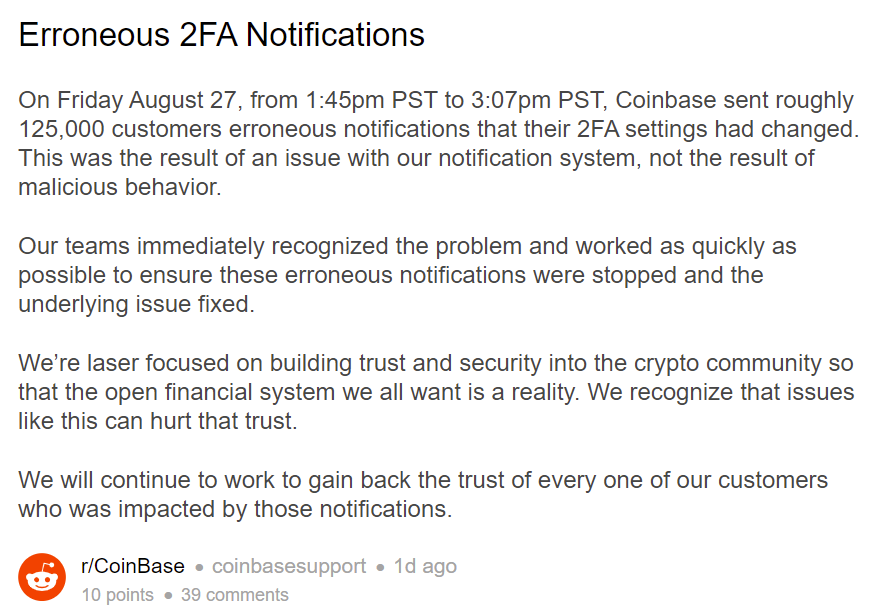Image resolution: width=870 pixels, height=615 pixels.
Task: Click the words crypto community
Action: tap(728, 364)
